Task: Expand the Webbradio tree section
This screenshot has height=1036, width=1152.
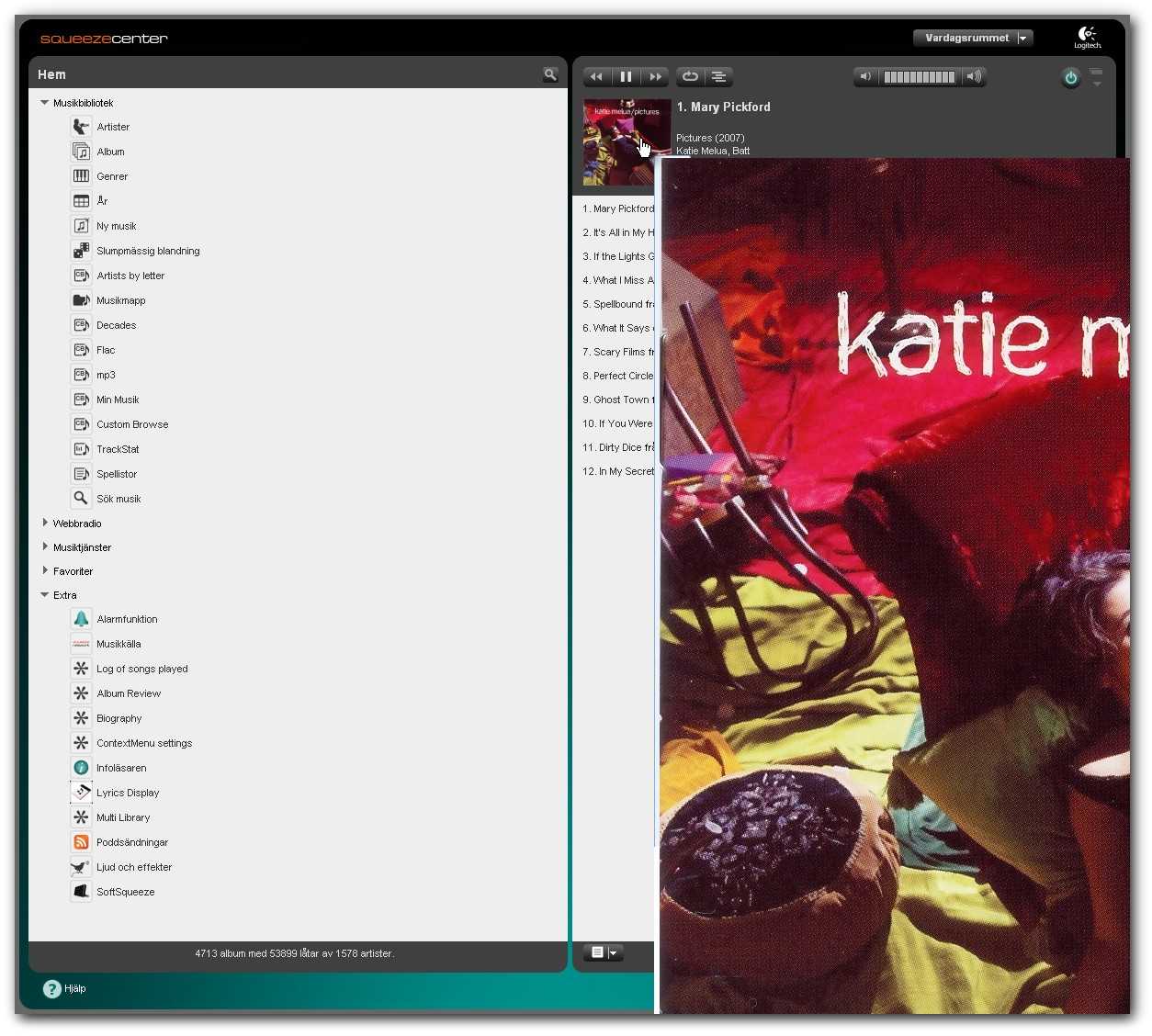Action: point(45,523)
